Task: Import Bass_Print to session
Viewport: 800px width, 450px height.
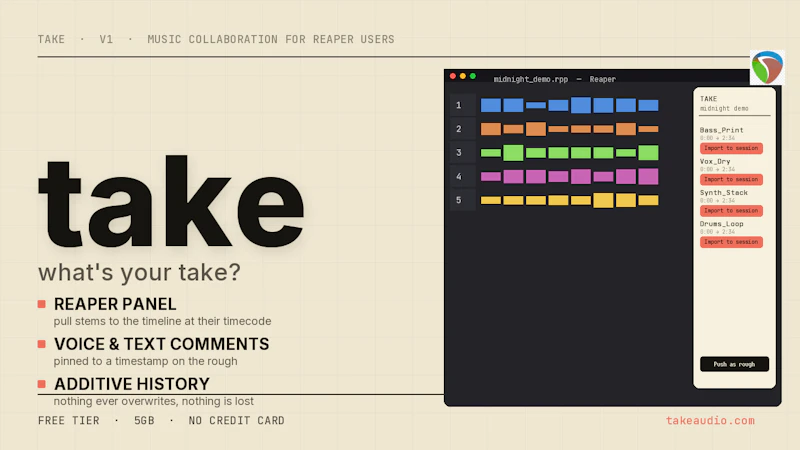Action: (731, 148)
